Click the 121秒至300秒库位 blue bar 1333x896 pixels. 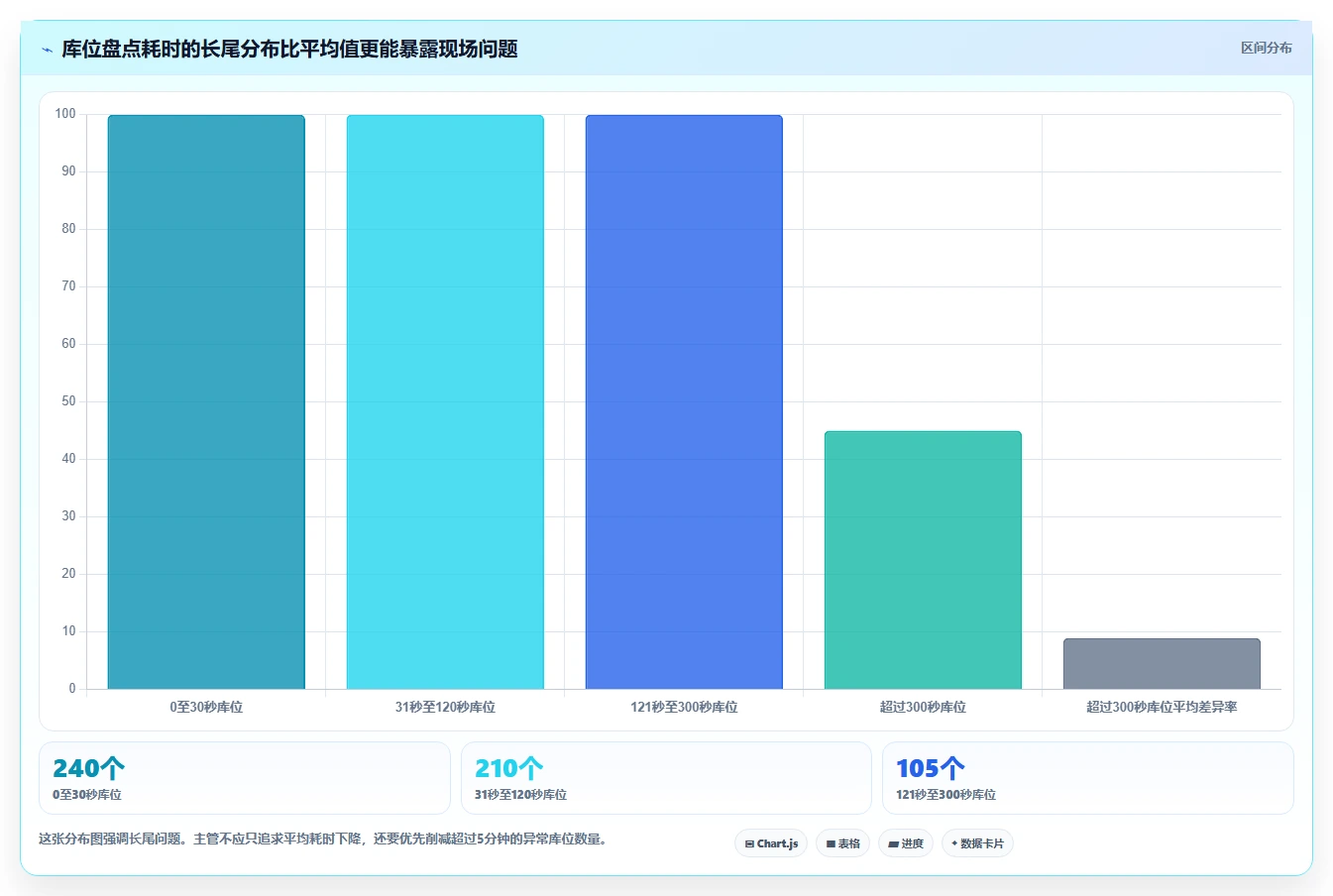tap(684, 401)
